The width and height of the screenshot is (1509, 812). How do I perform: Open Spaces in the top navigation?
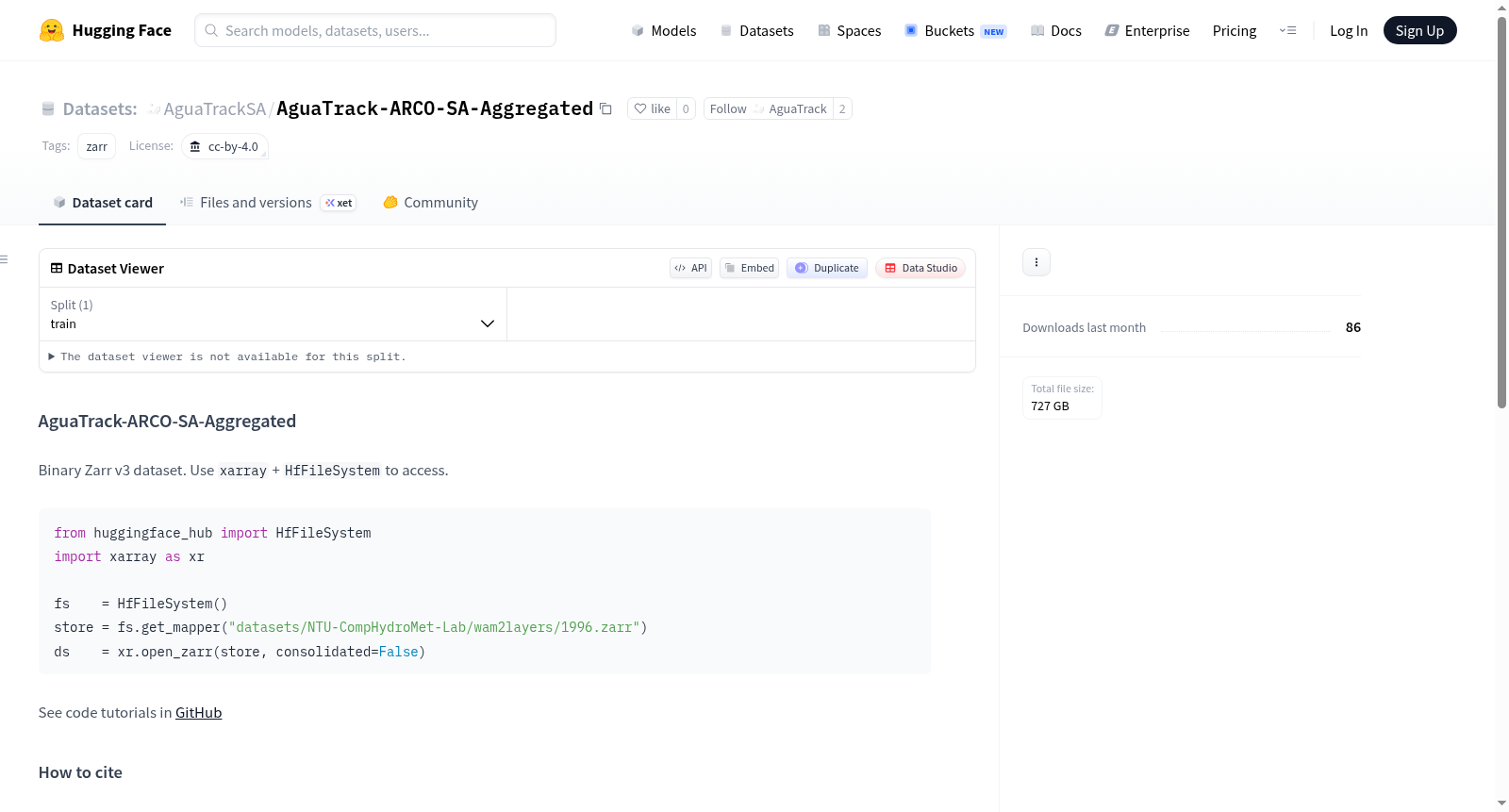click(x=849, y=31)
